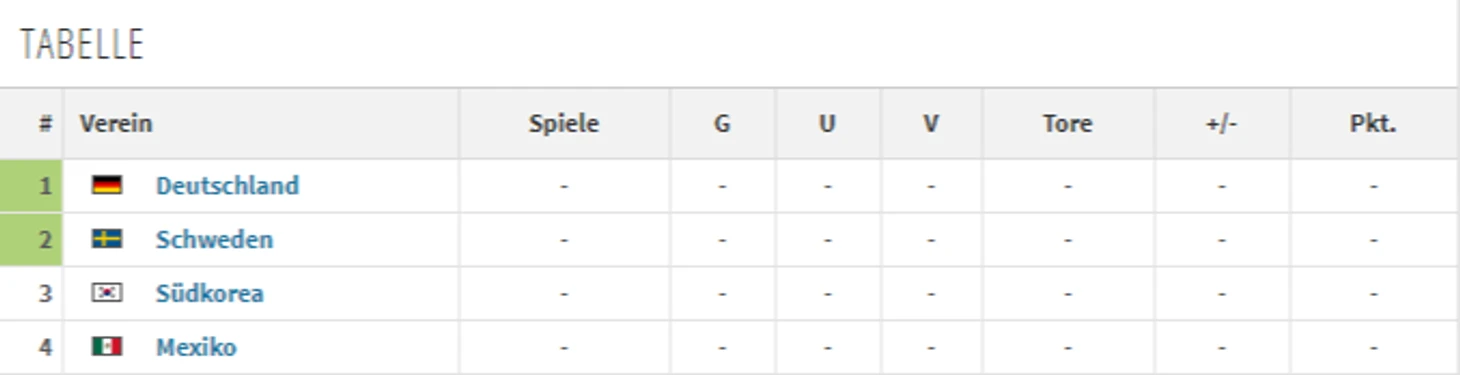Click the Spiele column header

coord(564,123)
